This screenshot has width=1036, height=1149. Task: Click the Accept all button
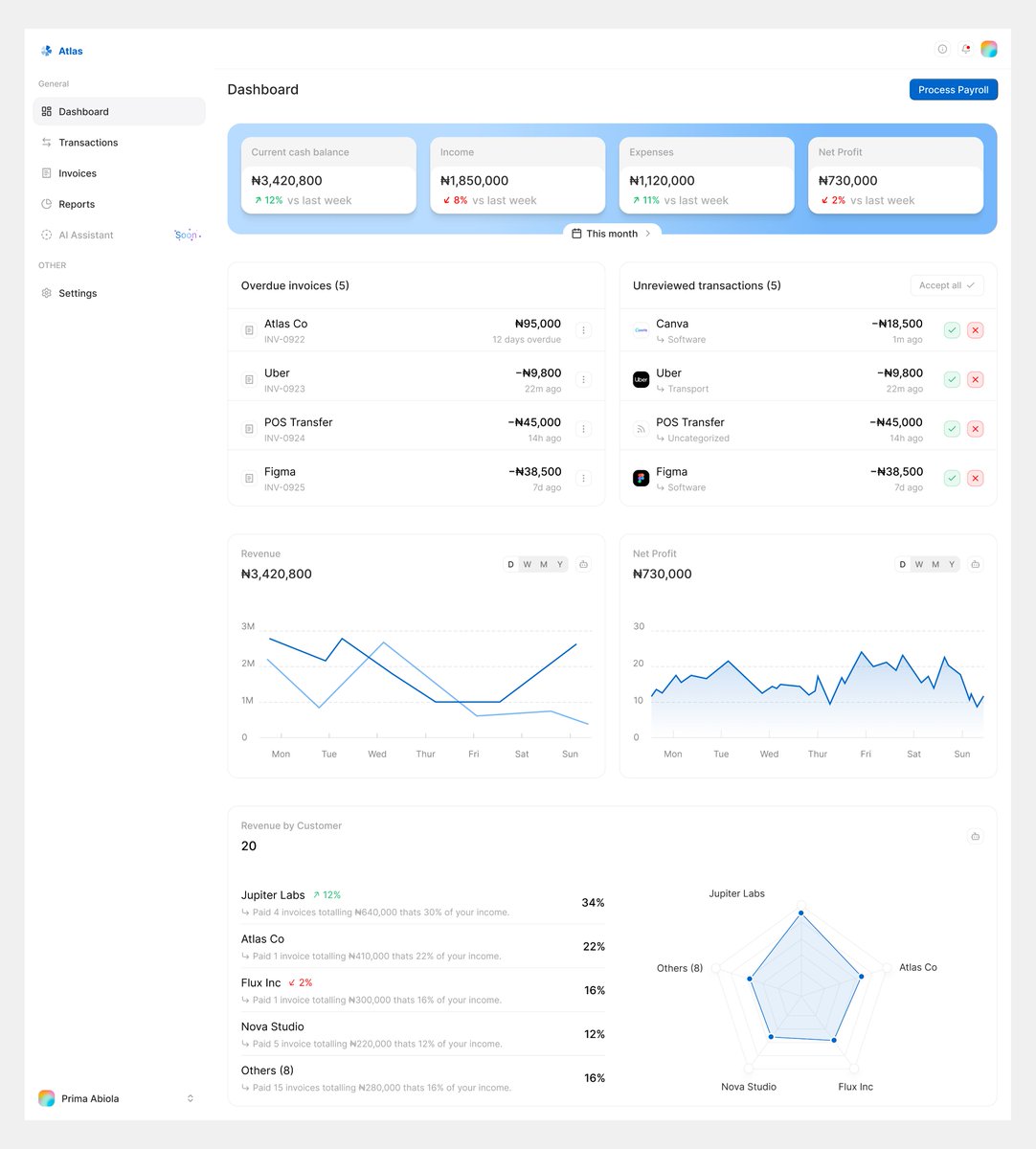[x=947, y=285]
